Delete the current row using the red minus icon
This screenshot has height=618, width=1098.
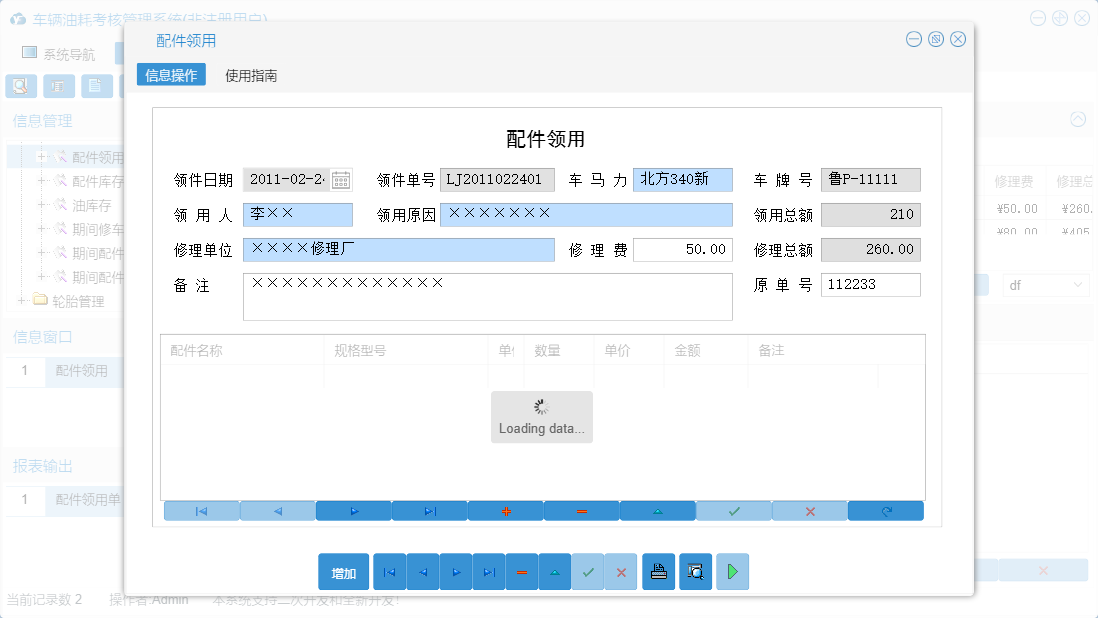(x=581, y=510)
